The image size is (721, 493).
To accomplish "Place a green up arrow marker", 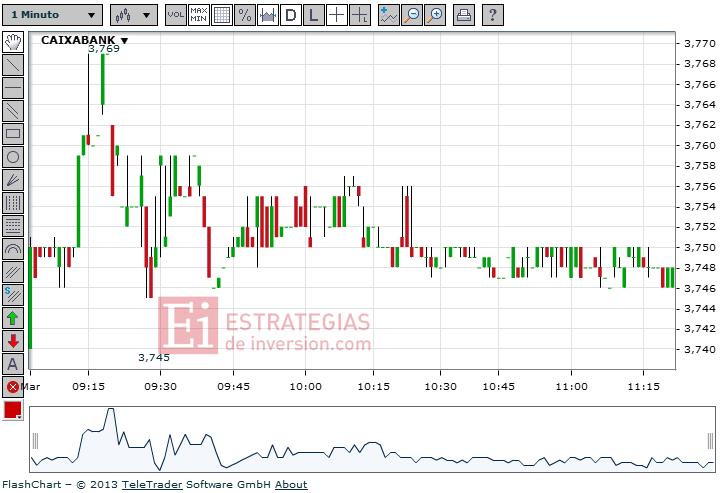I will 13,318.
